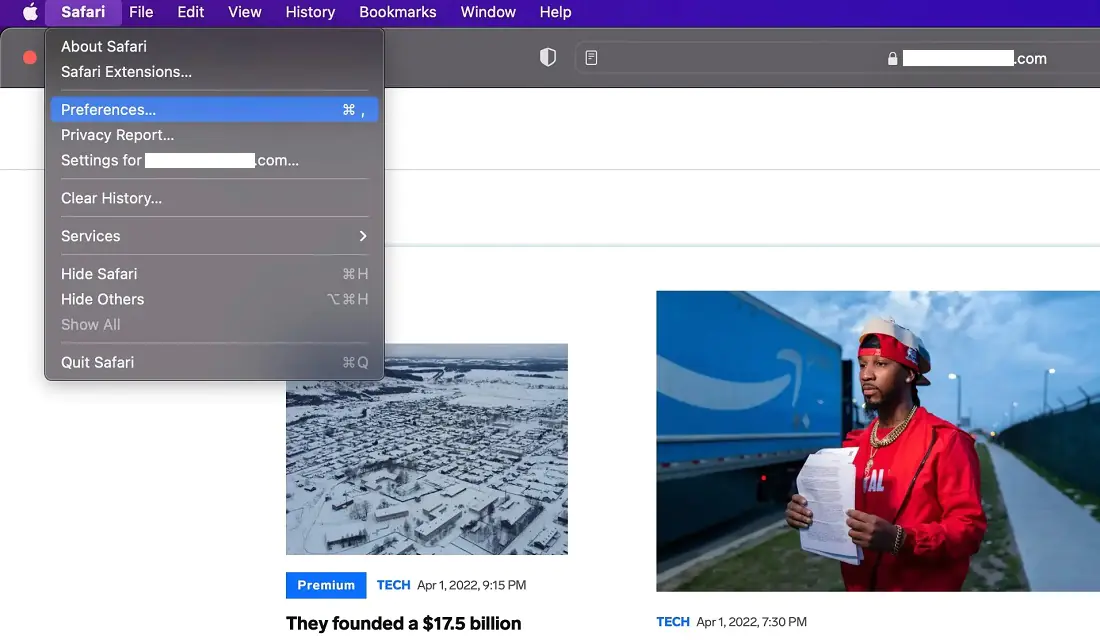This screenshot has height=640, width=1100.
Task: Select Preferences... from Safari menu
Action: 108,110
